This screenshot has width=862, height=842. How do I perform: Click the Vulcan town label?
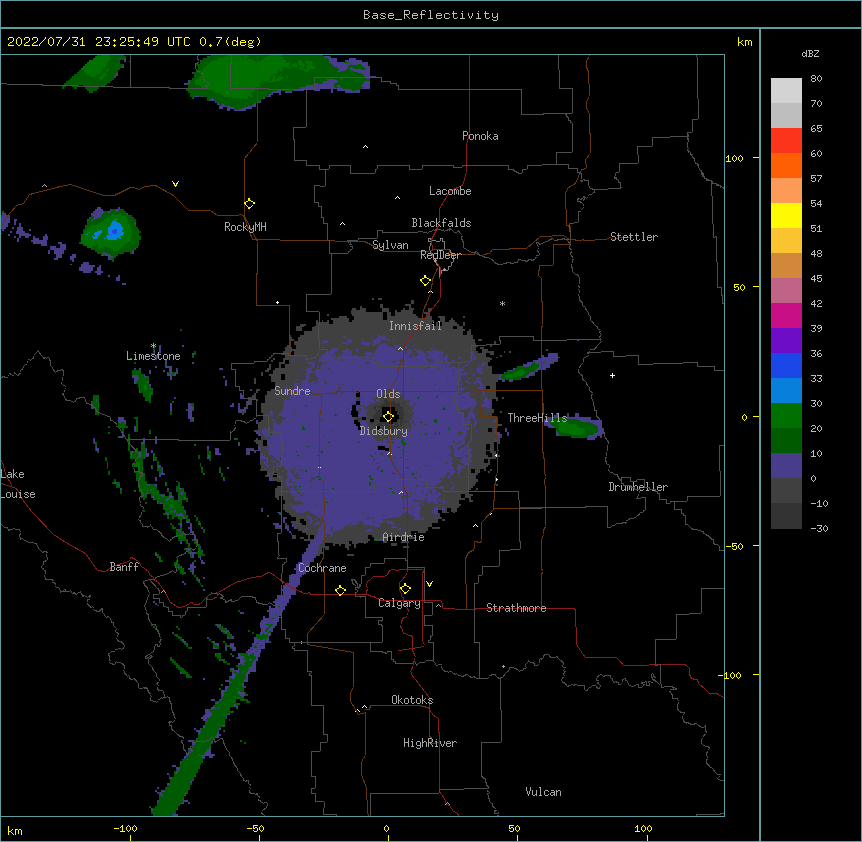(x=543, y=792)
